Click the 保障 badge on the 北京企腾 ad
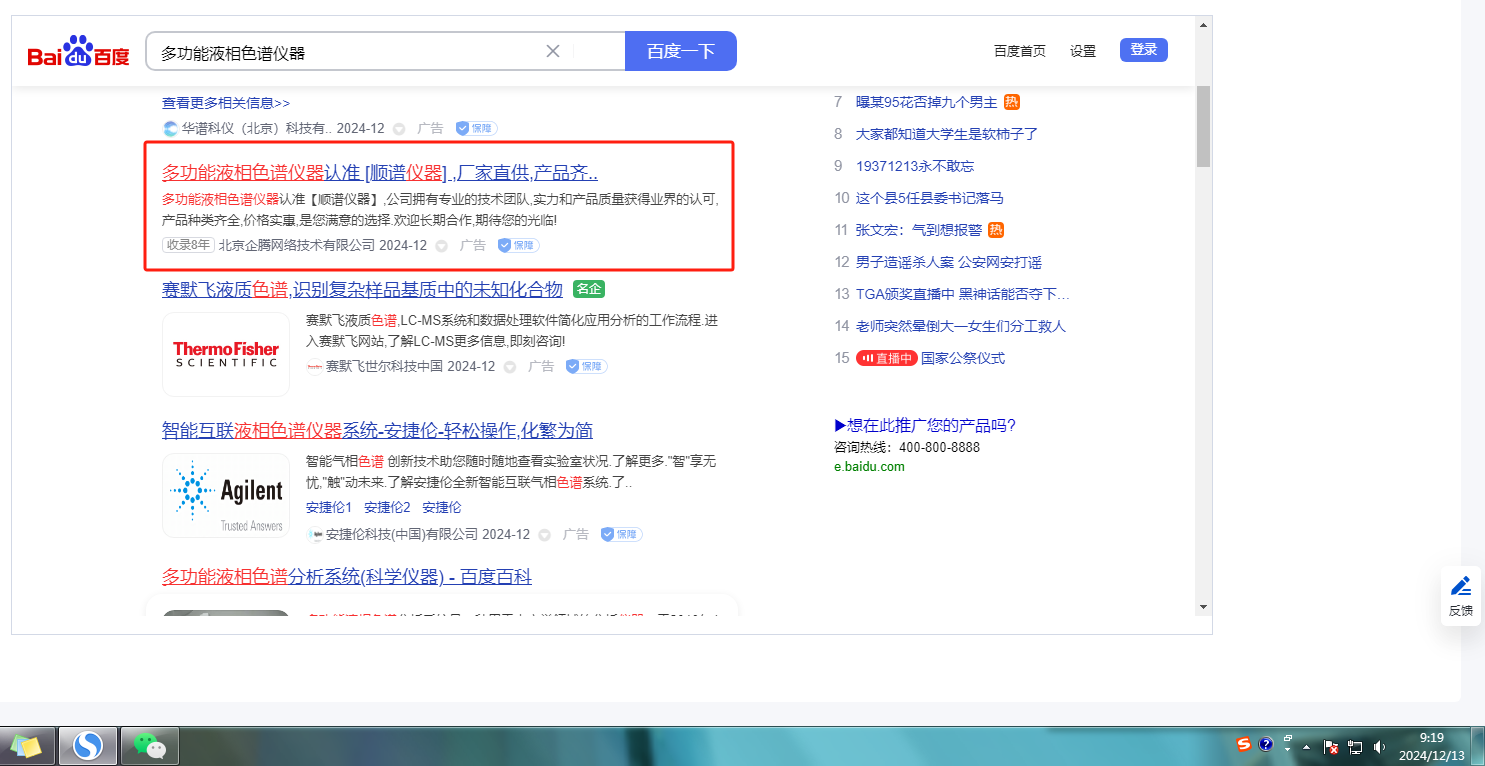Screen dimensions: 1485x766 [518, 245]
